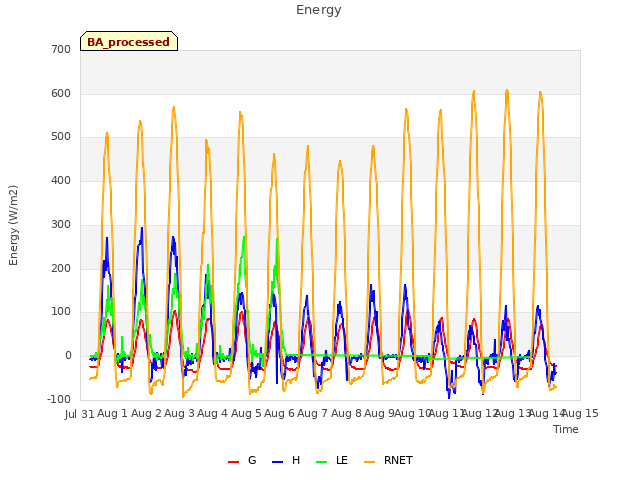This screenshot has height=480, width=640.
Task: Click the 'Aug 15' x-axis tick label
Action: pyautogui.click(x=580, y=413)
